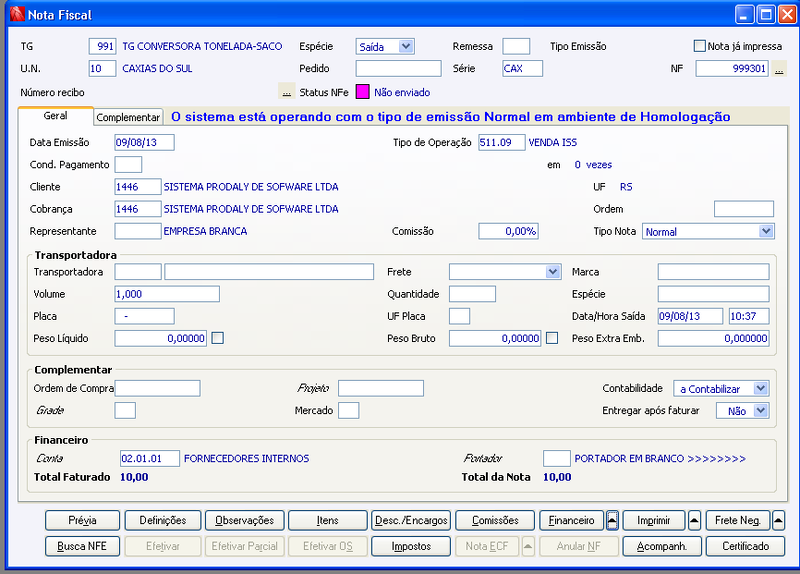This screenshot has height=574, width=800.
Task: Focus the Projeto input field
Action: [381, 388]
